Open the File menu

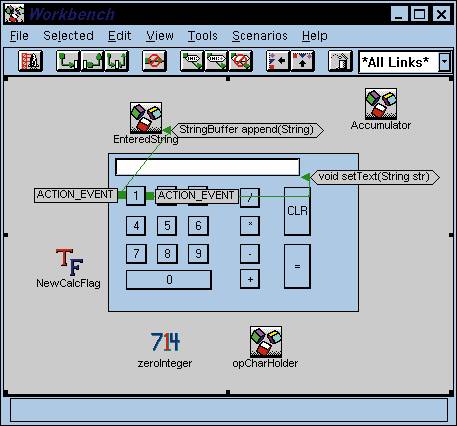[x=19, y=36]
